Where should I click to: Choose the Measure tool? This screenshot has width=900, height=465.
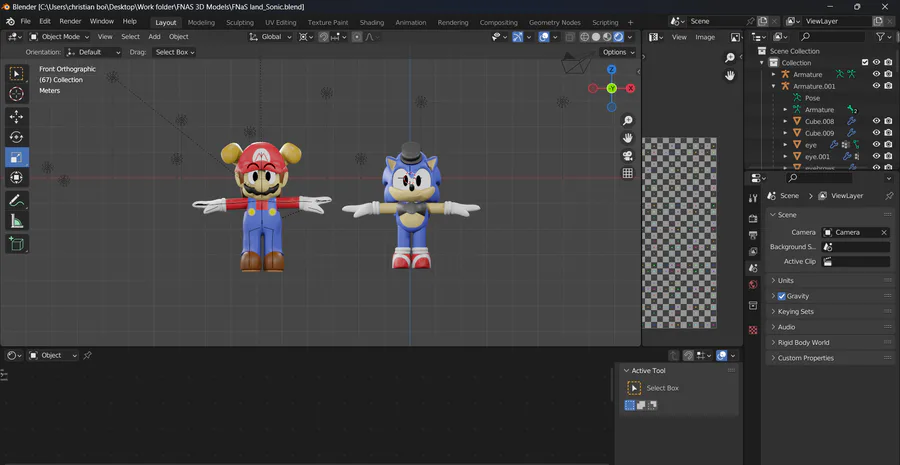[17, 220]
